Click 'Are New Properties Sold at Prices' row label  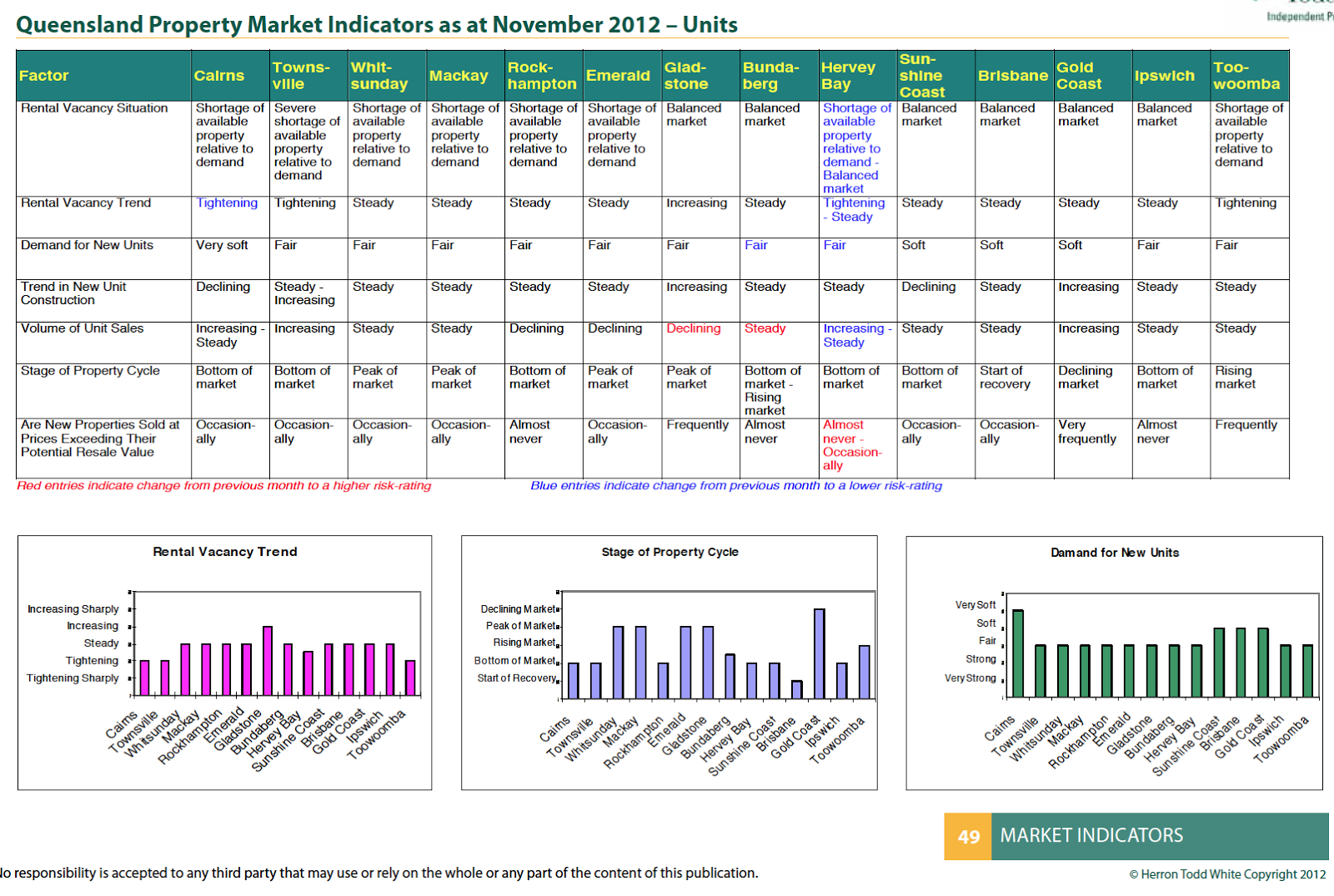click(100, 438)
